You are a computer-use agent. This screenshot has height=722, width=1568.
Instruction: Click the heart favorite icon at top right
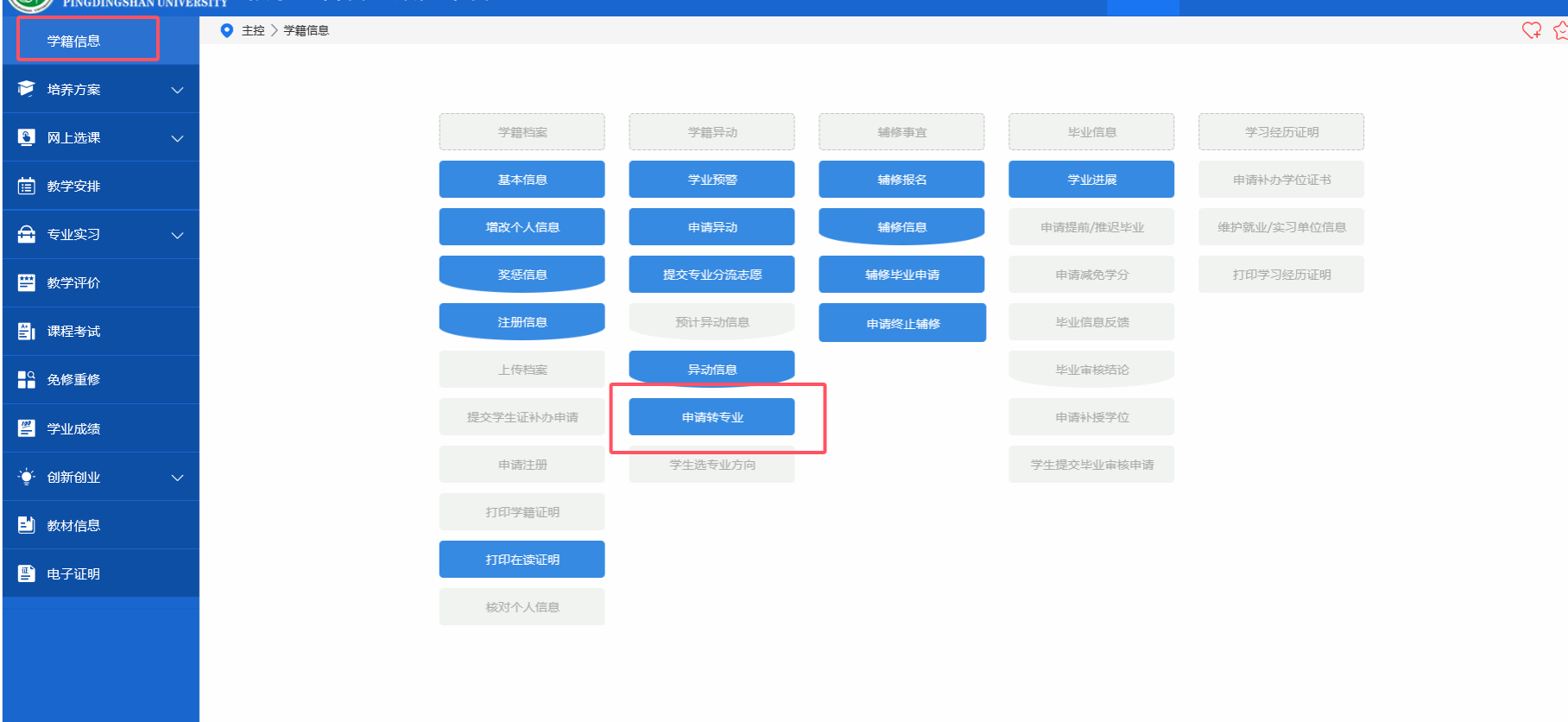pos(1532,30)
